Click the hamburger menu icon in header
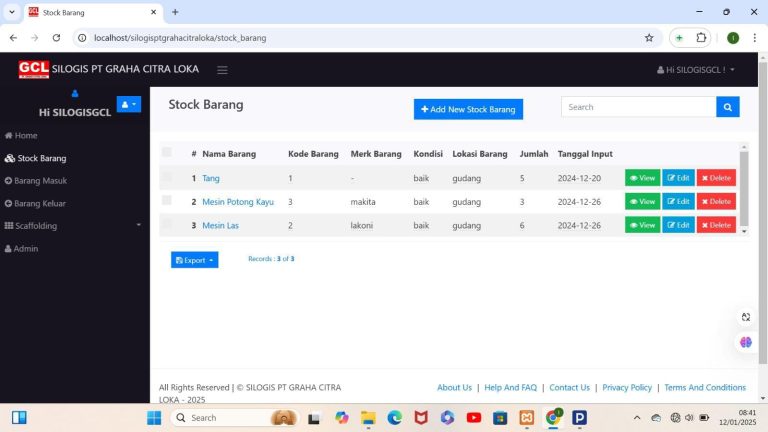Viewport: 768px width, 432px height. coord(222,70)
